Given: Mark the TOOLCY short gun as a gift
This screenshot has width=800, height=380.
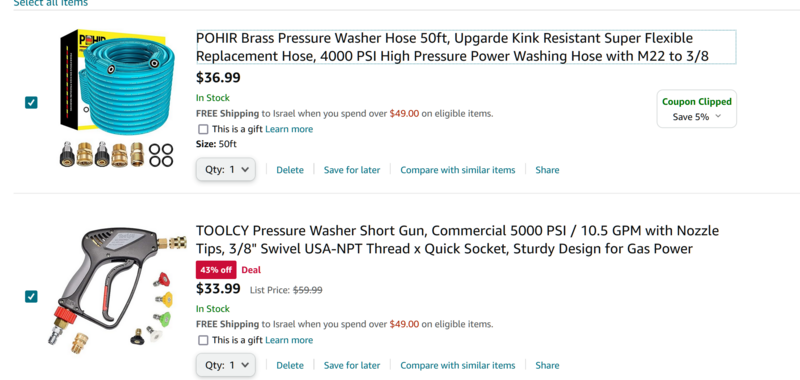Looking at the screenshot, I should pos(203,340).
